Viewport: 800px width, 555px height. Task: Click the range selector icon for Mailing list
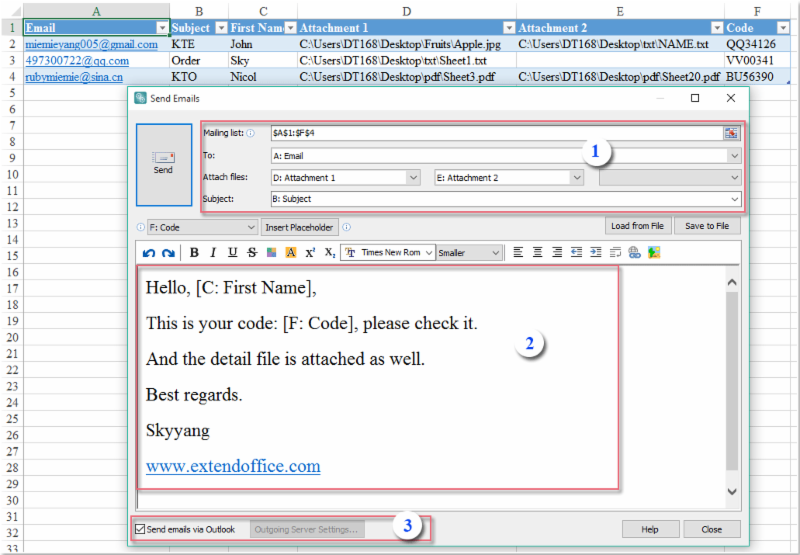731,133
